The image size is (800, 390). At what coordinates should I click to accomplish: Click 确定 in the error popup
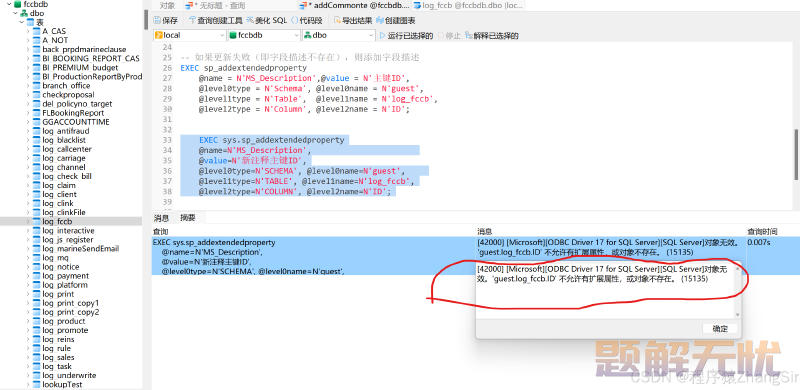[720, 329]
